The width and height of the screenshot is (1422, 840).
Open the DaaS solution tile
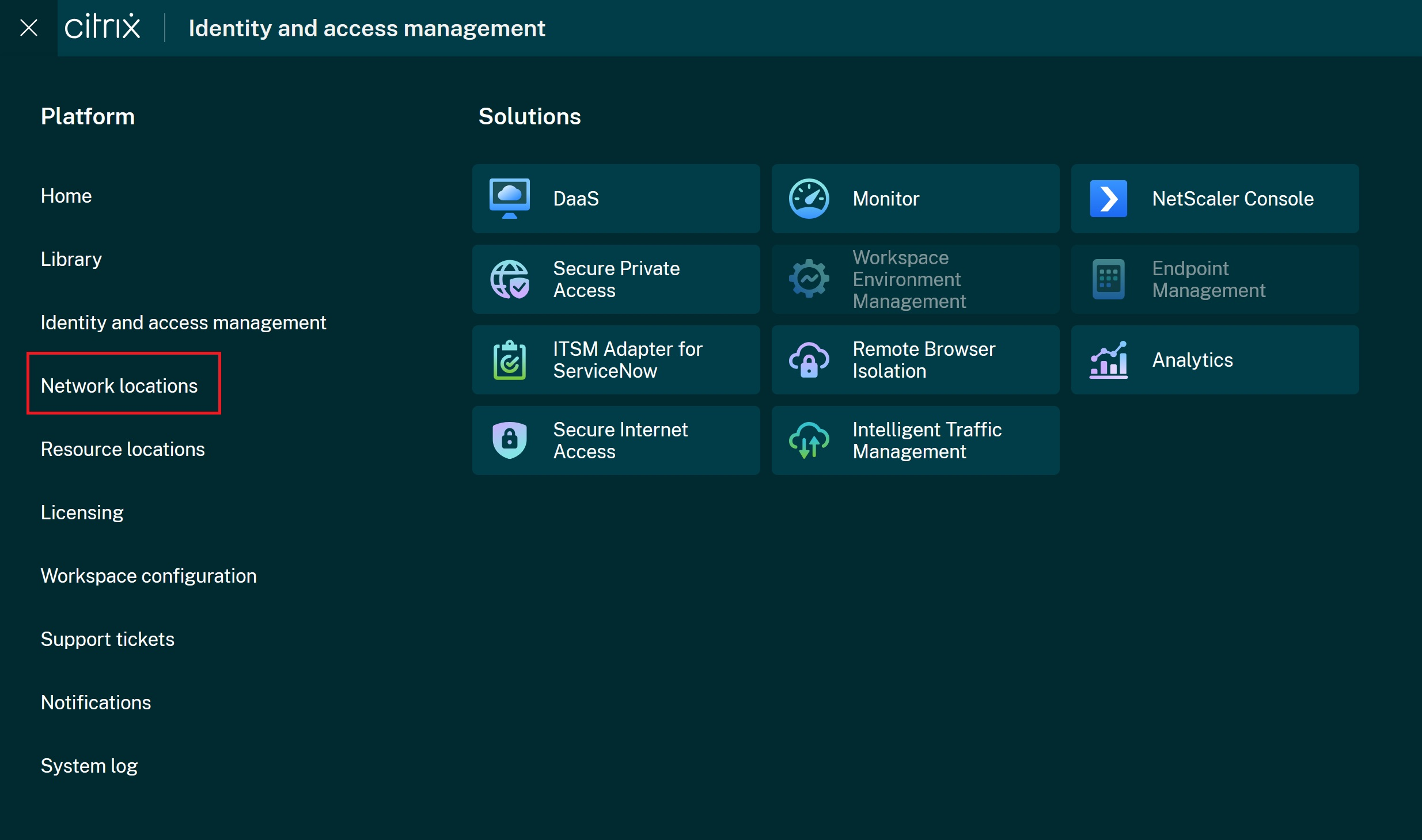(615, 198)
